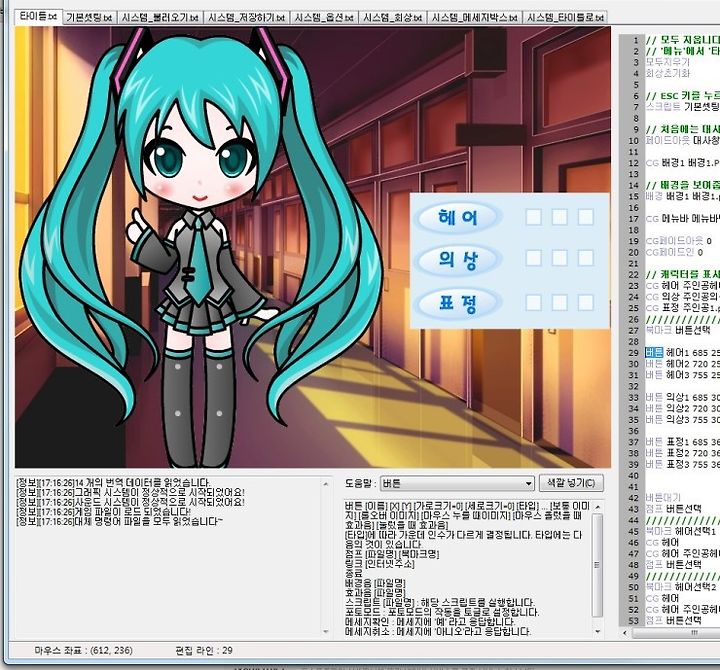Click code line 35 '버튼 의상3 755'
The width and height of the screenshot is (720, 670).
coord(682,419)
